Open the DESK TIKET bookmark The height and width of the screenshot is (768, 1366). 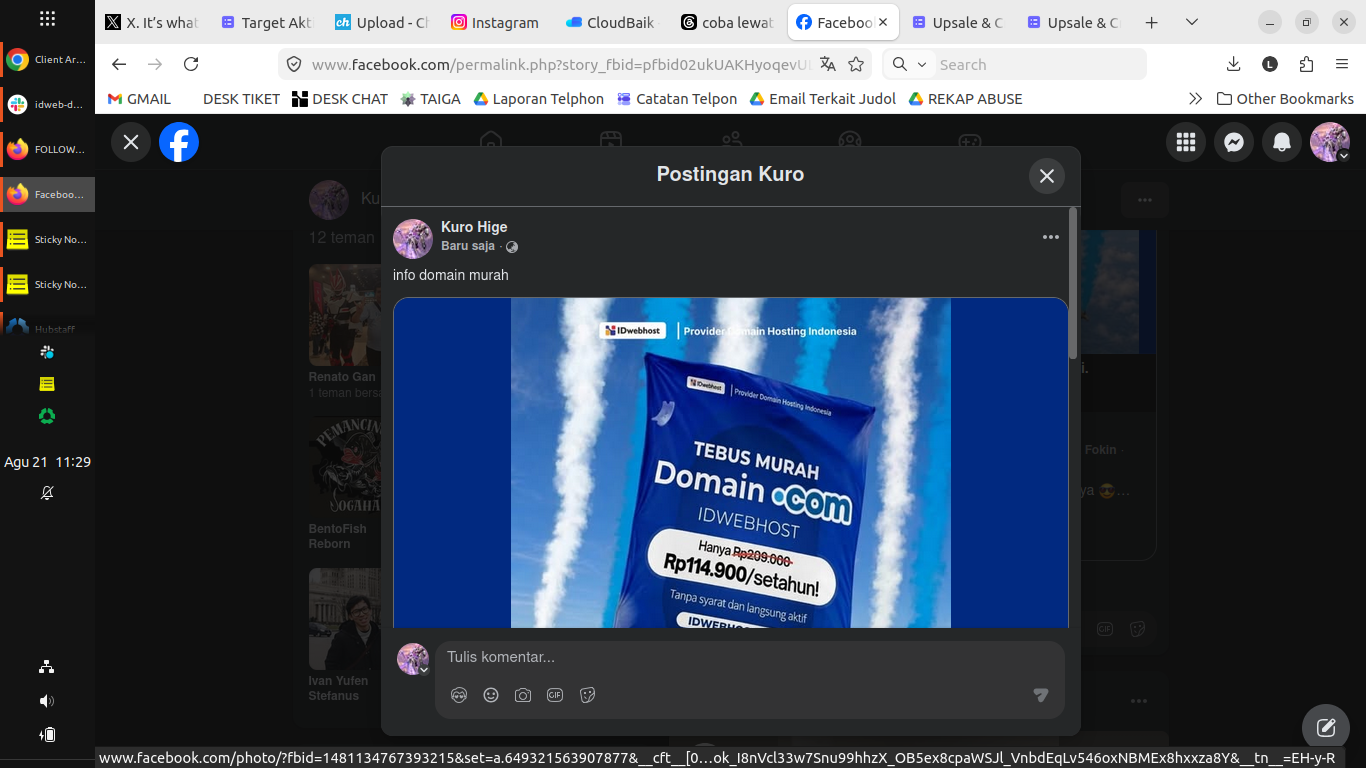click(241, 99)
